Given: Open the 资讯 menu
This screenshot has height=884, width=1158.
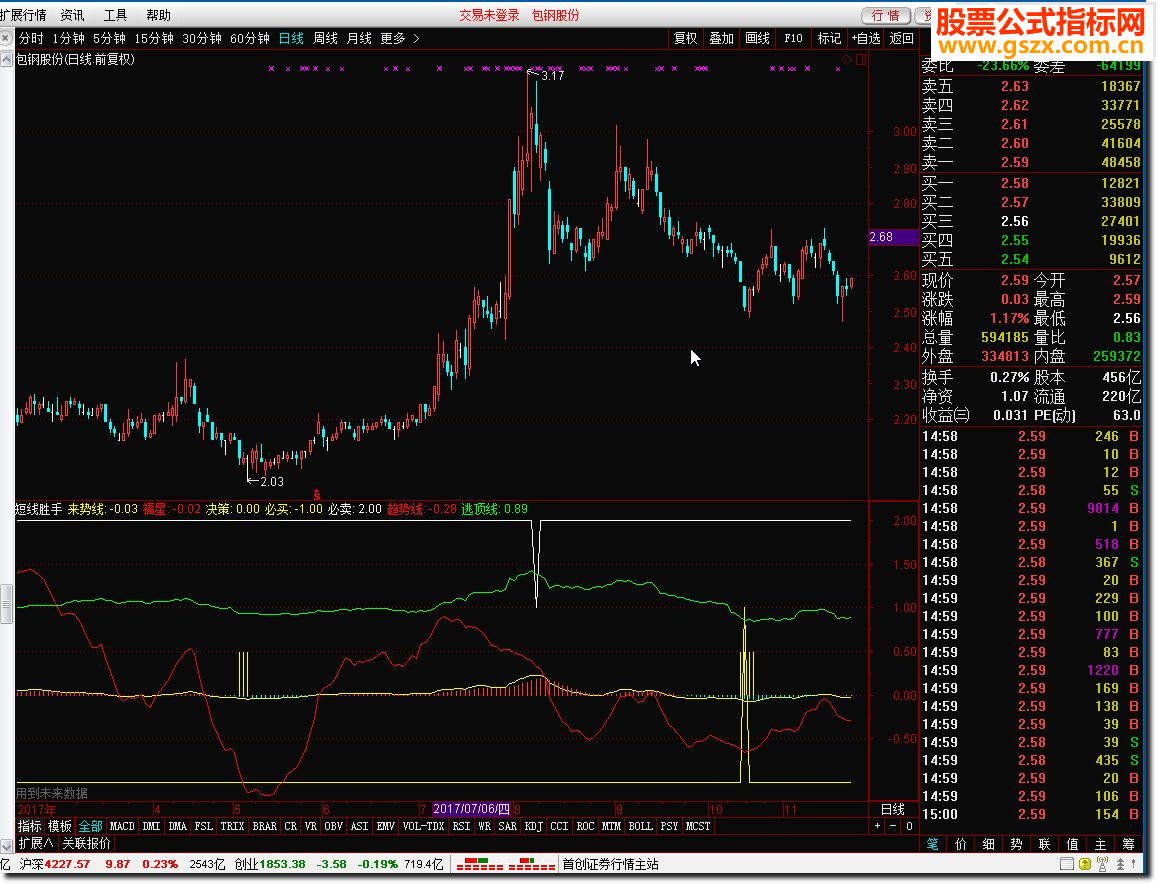Looking at the screenshot, I should click(x=72, y=15).
